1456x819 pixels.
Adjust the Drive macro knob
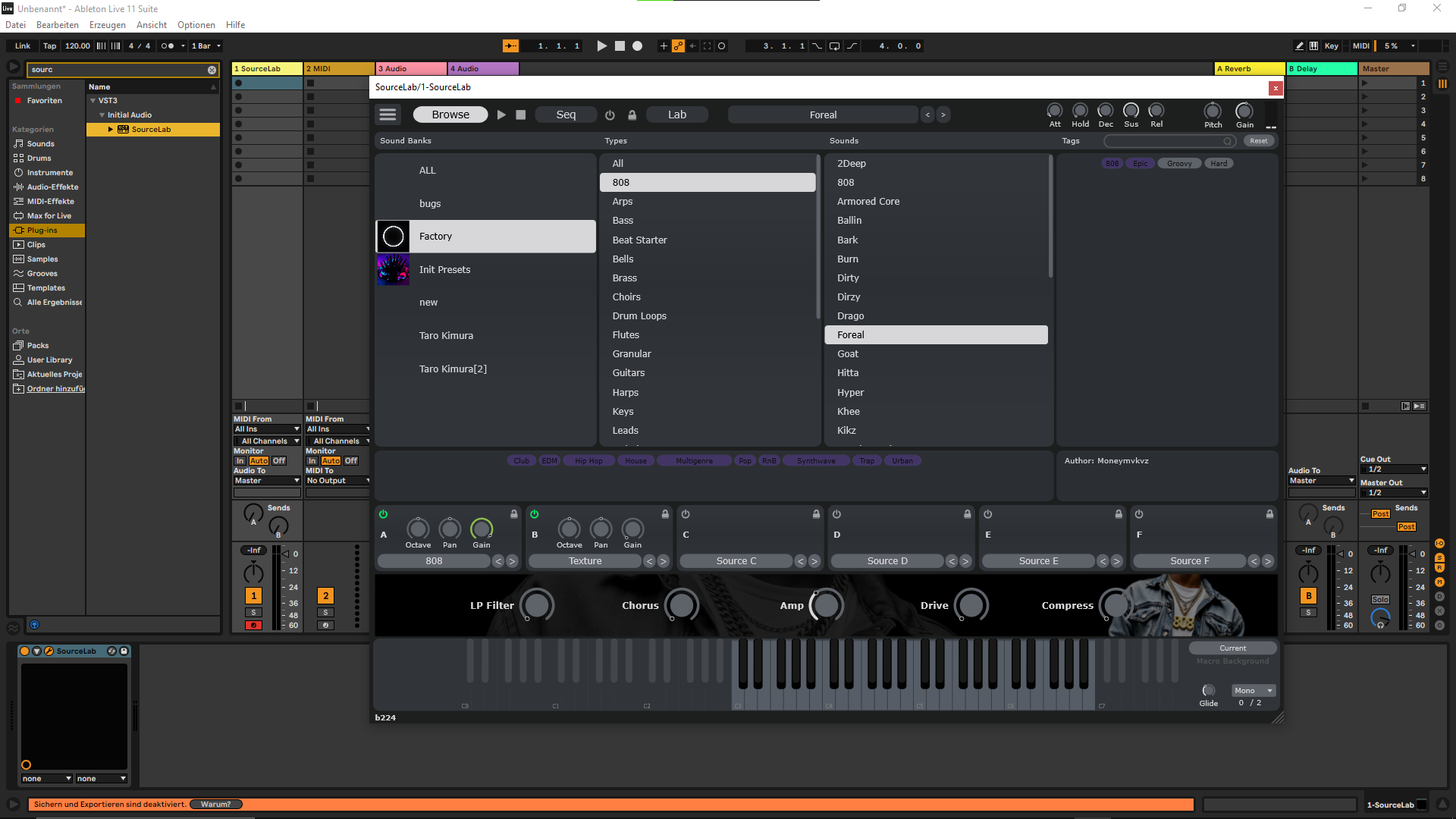coord(971,605)
